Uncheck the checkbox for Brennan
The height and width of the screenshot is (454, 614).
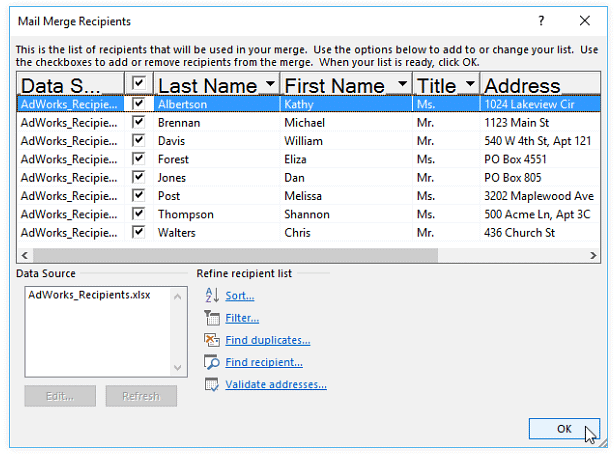click(x=139, y=122)
